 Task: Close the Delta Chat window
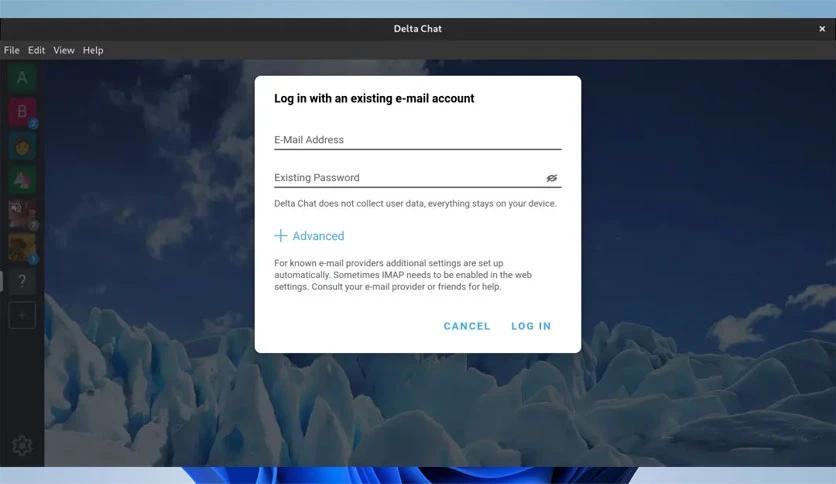[x=822, y=29]
